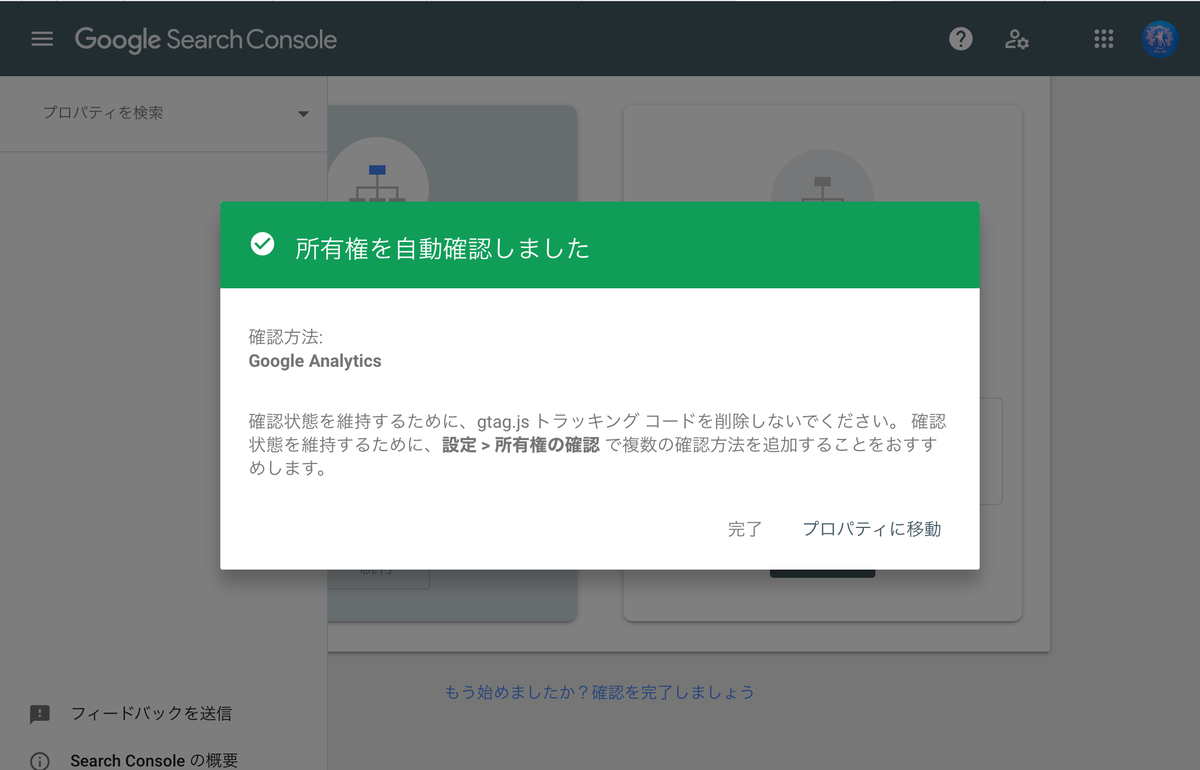This screenshot has width=1200, height=770.
Task: Click the feedback speech bubble icon
Action: (x=40, y=714)
